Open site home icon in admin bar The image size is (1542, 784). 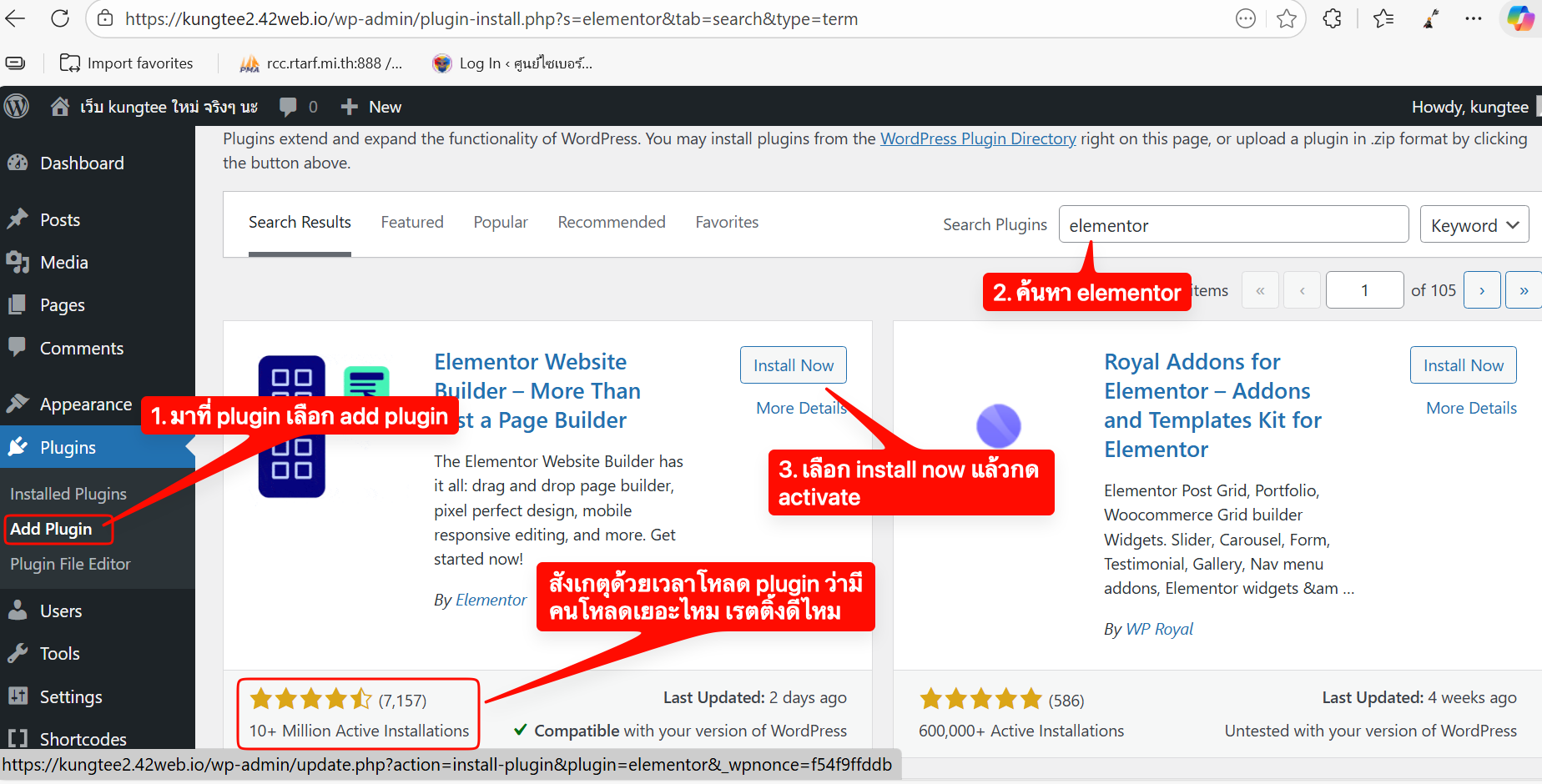[59, 106]
